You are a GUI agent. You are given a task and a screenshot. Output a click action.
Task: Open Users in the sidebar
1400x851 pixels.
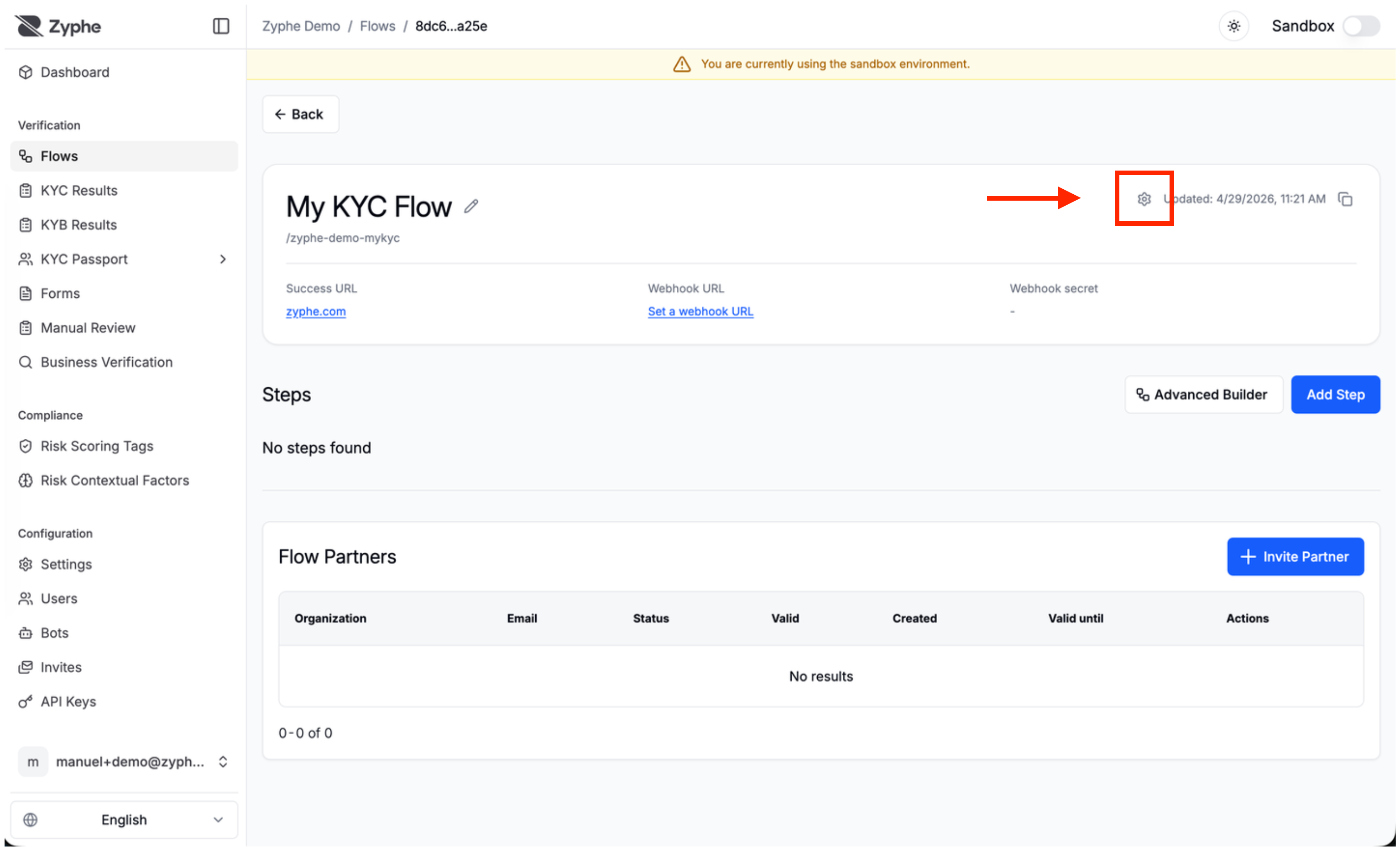[x=124, y=599]
